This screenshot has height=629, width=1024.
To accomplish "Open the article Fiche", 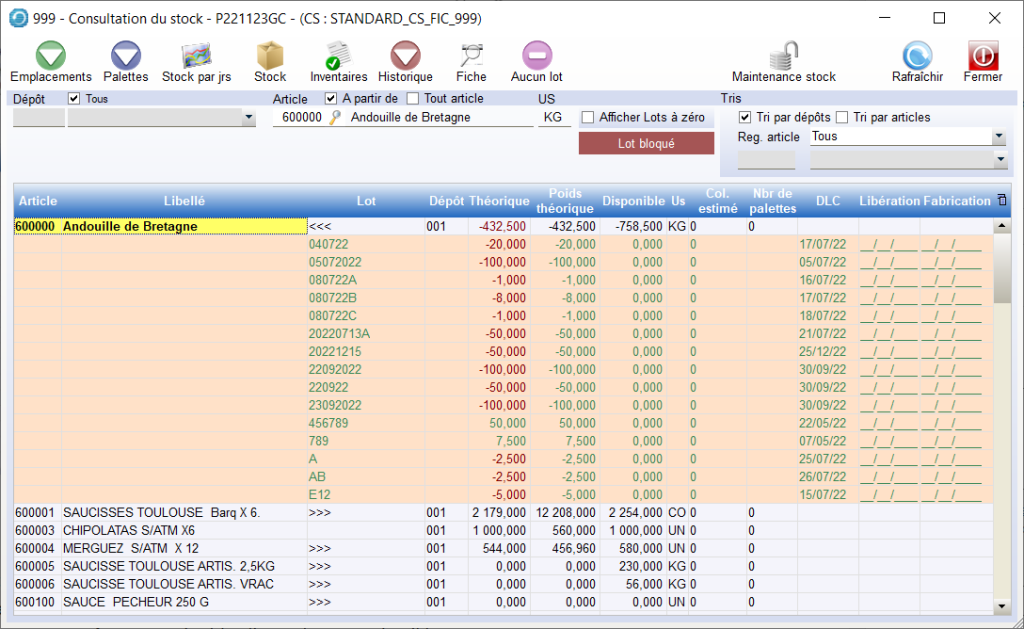I will point(471,57).
